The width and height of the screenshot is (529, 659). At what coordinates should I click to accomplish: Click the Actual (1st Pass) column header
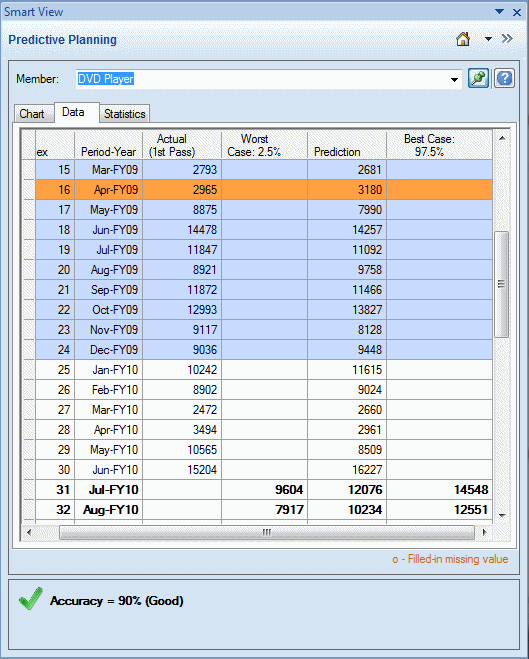[182, 145]
